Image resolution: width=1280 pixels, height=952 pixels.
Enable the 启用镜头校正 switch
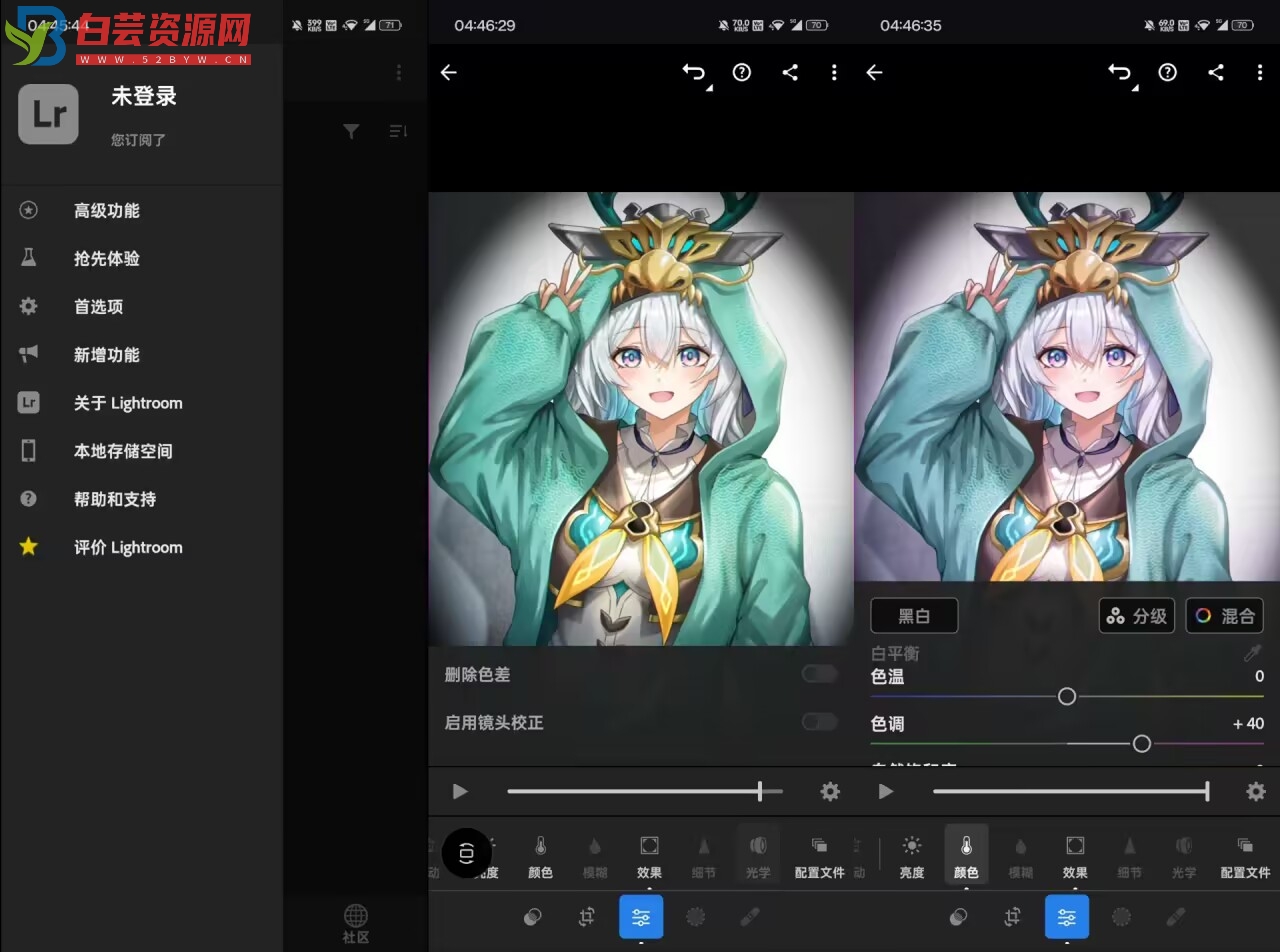(x=820, y=722)
